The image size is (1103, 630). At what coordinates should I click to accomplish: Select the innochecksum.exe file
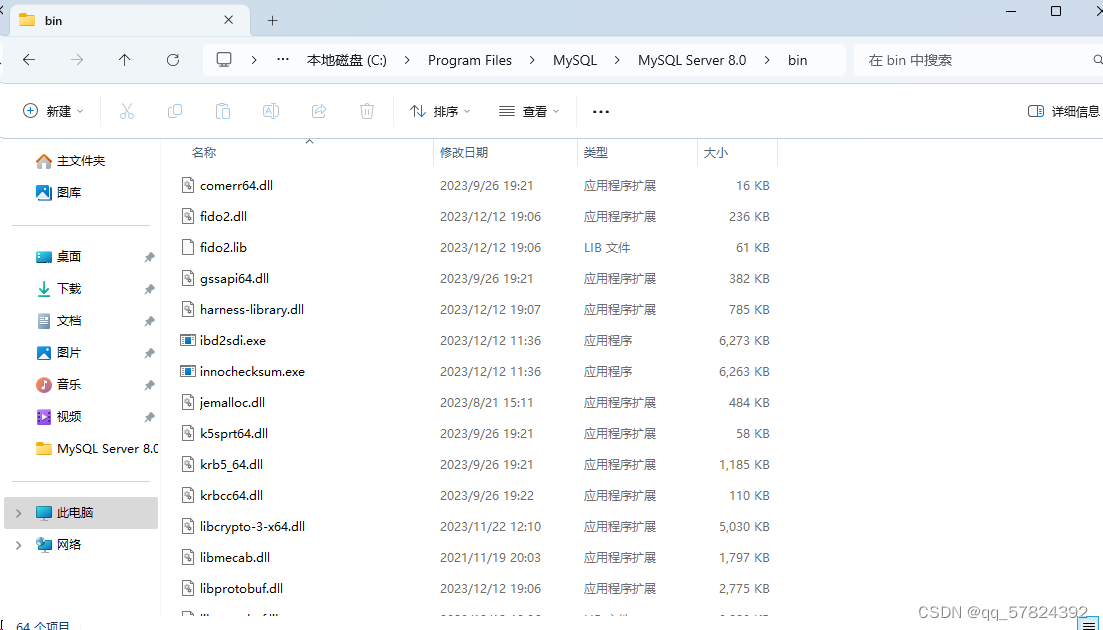click(252, 371)
